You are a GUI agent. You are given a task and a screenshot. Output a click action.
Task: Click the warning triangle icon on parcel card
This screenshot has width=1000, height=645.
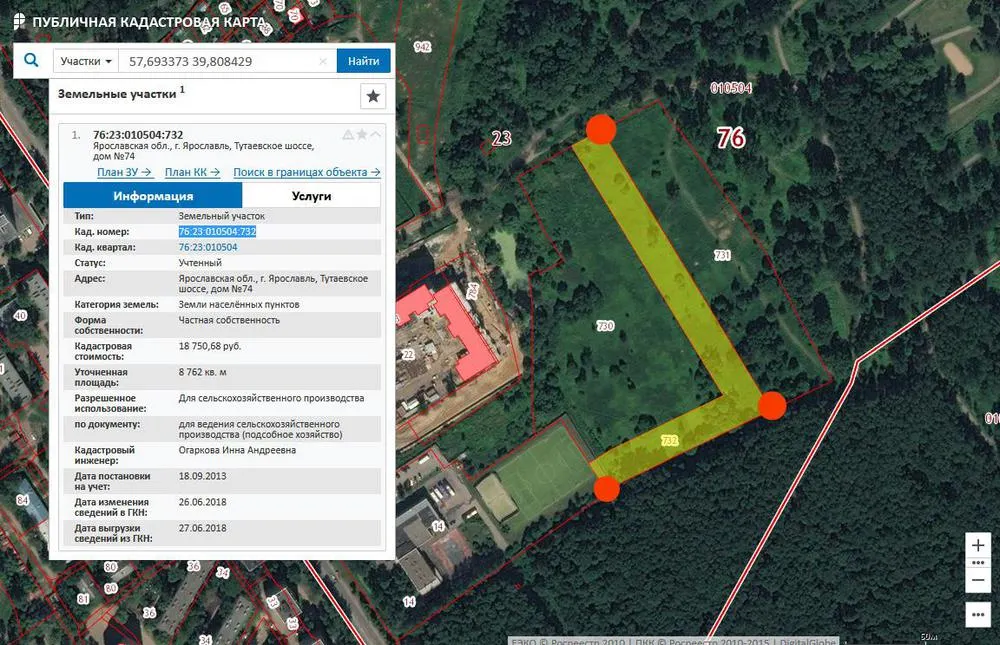(x=348, y=135)
